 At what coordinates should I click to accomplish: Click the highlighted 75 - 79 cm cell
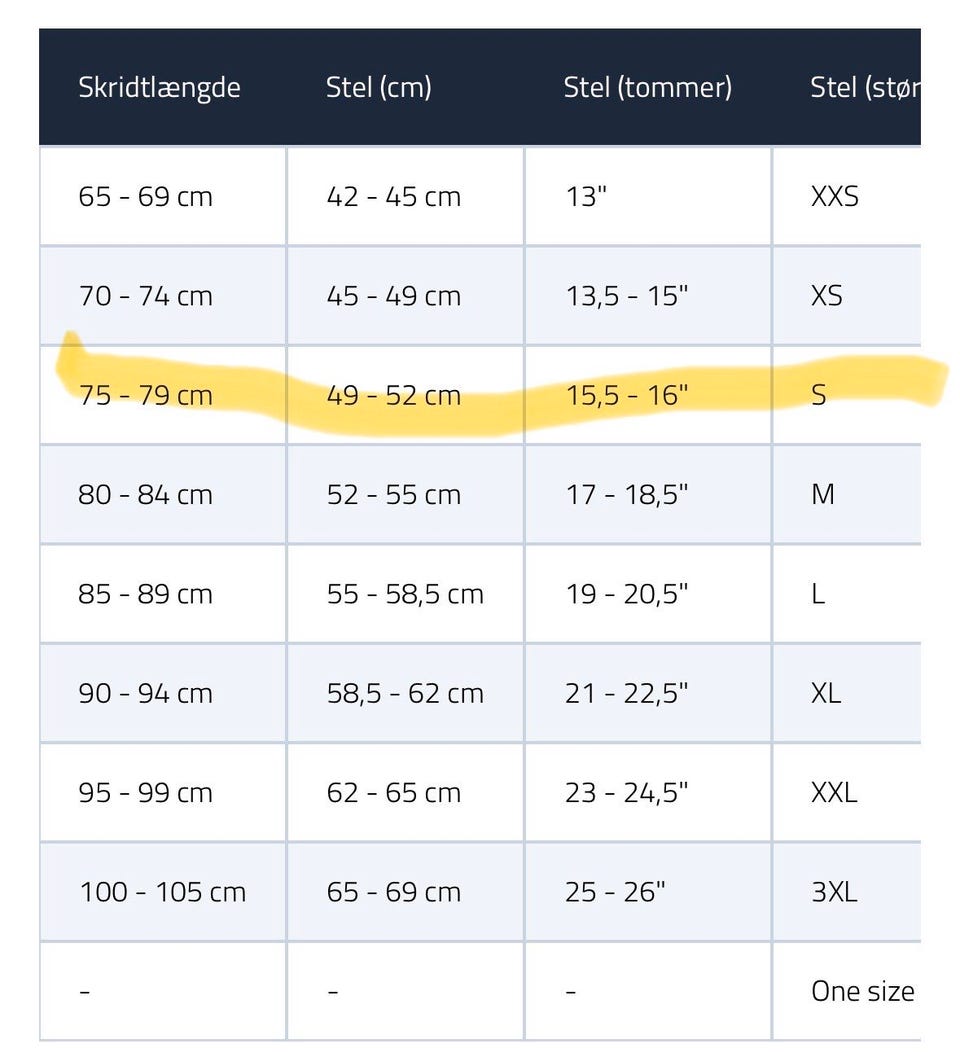[146, 395]
